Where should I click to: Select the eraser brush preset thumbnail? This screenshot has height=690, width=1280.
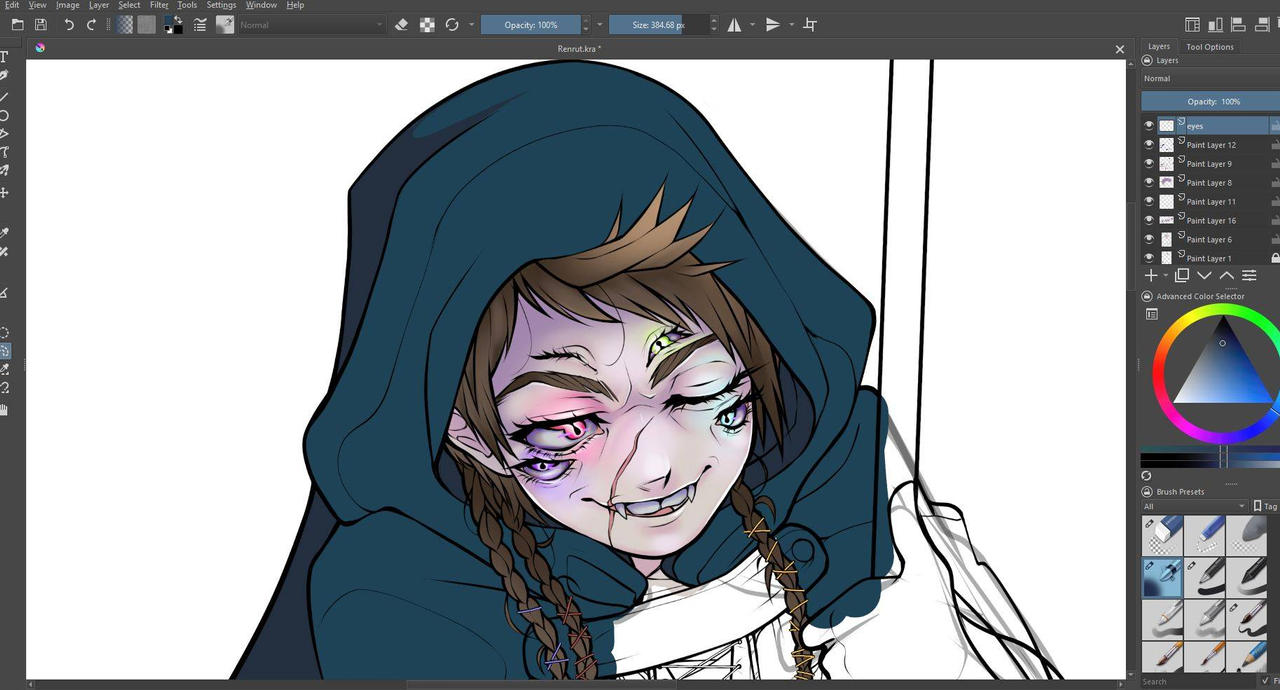[x=1162, y=535]
